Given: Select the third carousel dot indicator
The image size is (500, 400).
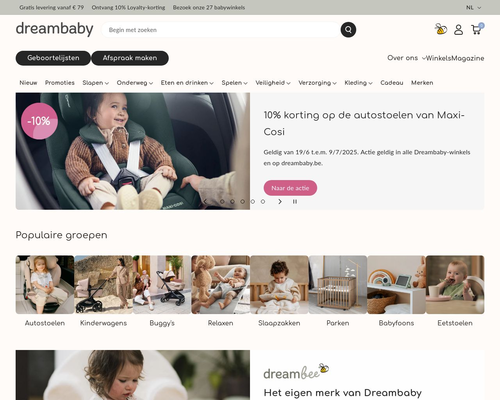Looking at the screenshot, I should 242,202.
